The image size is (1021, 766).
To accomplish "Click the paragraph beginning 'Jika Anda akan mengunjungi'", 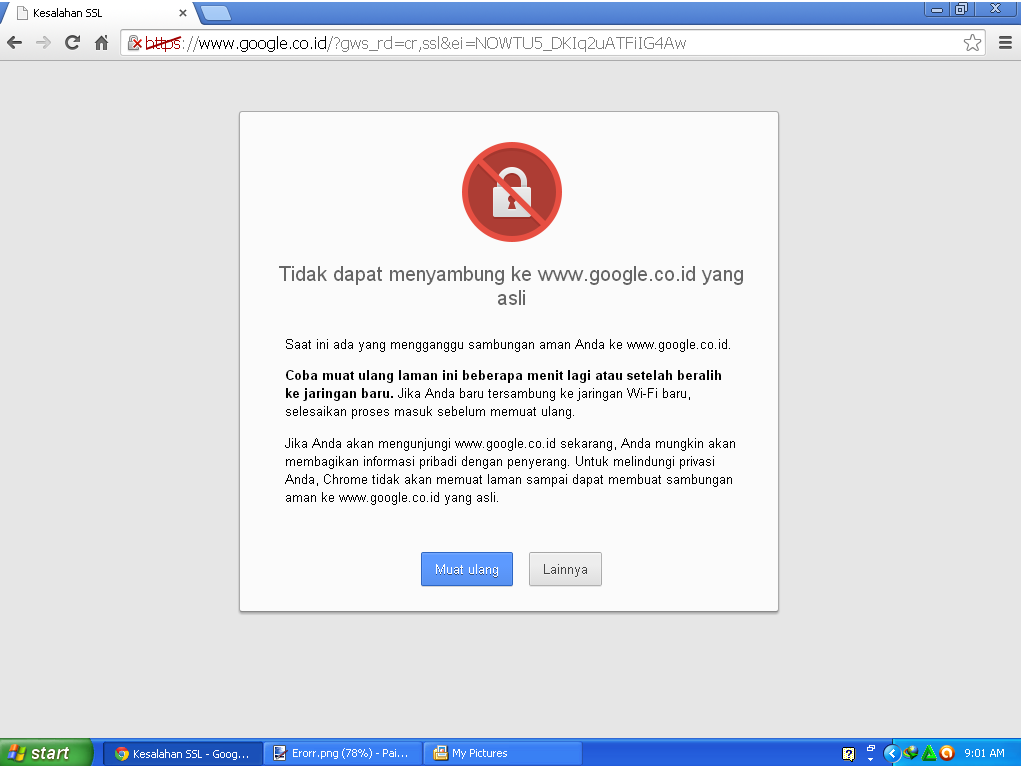I will pyautogui.click(x=510, y=470).
